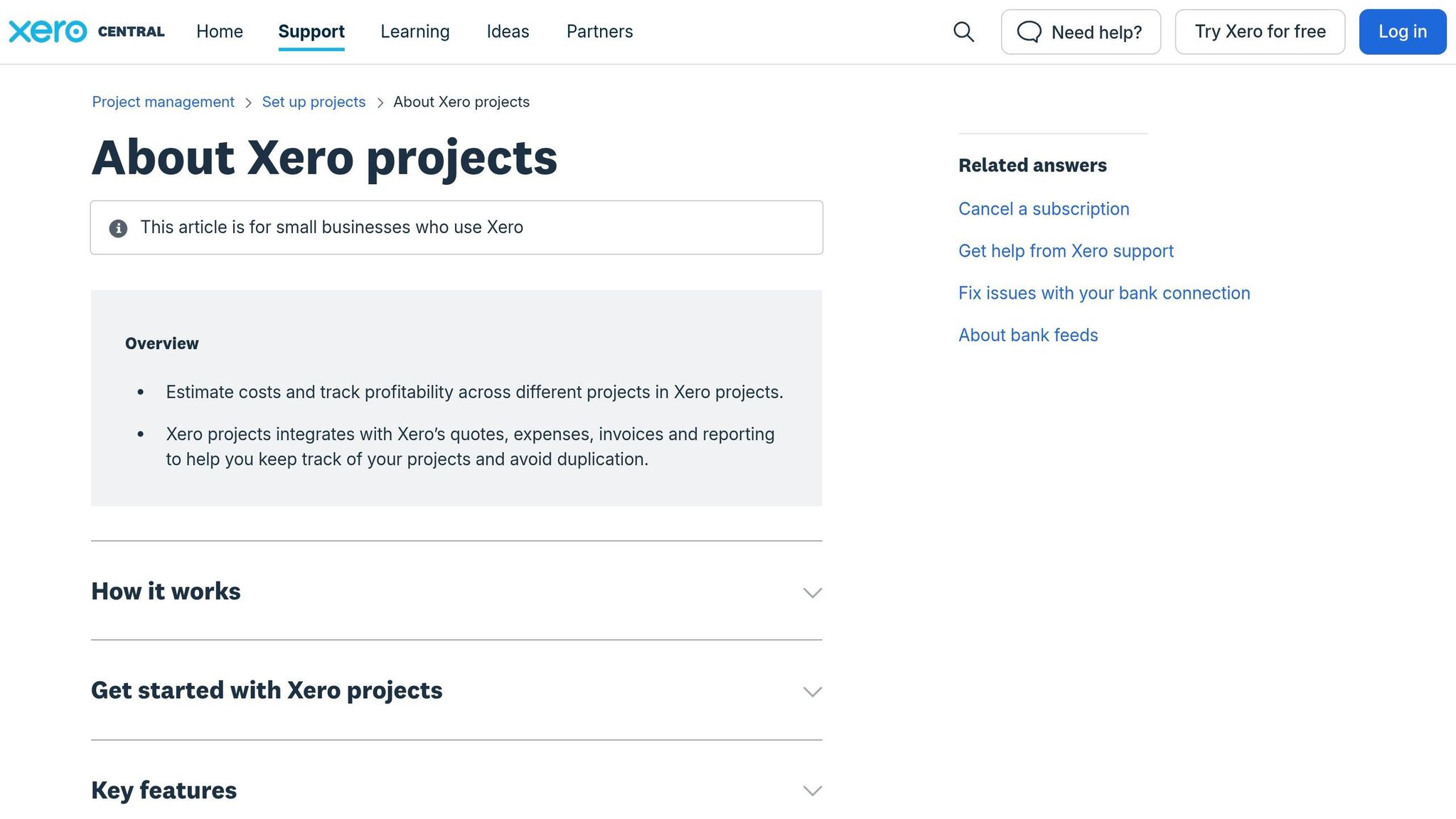
Task: Click the Log in button
Action: click(x=1403, y=32)
